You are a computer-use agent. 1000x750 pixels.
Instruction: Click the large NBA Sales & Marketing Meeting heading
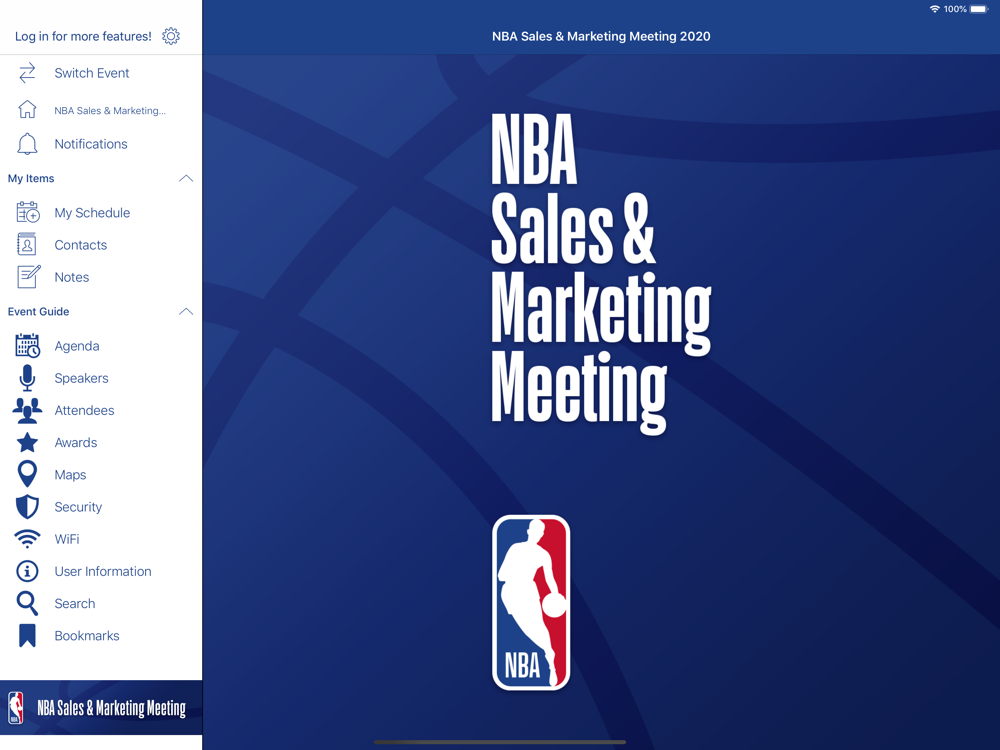pos(601,273)
